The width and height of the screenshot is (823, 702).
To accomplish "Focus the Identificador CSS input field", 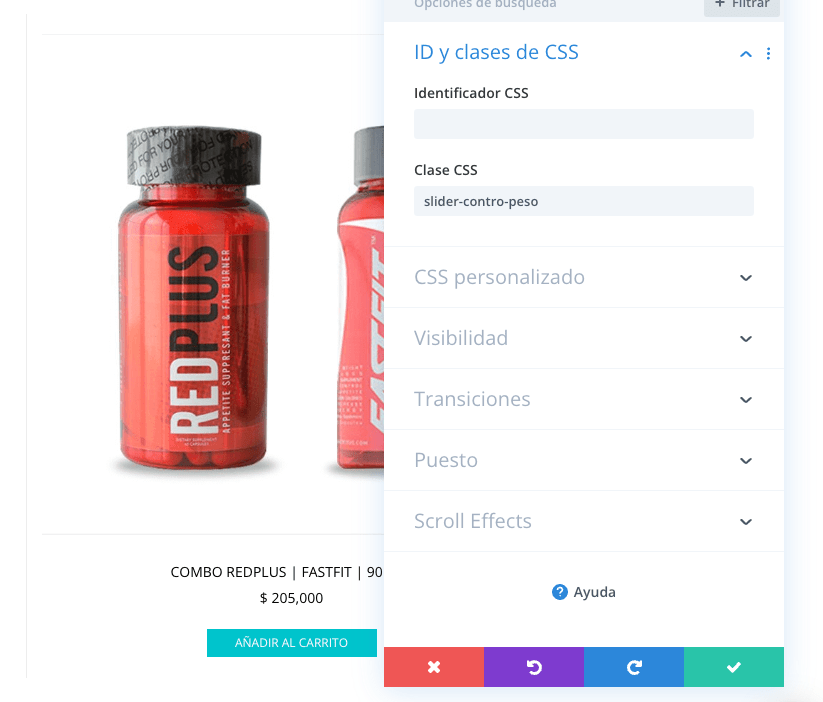I will [584, 124].
